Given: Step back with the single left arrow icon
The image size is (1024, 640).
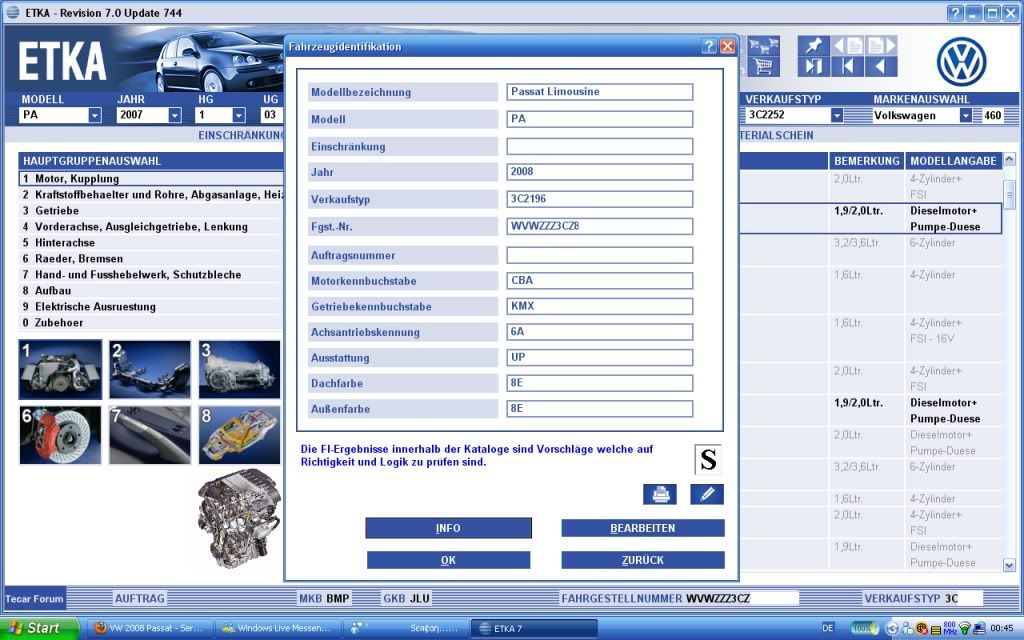Looking at the screenshot, I should (x=881, y=66).
